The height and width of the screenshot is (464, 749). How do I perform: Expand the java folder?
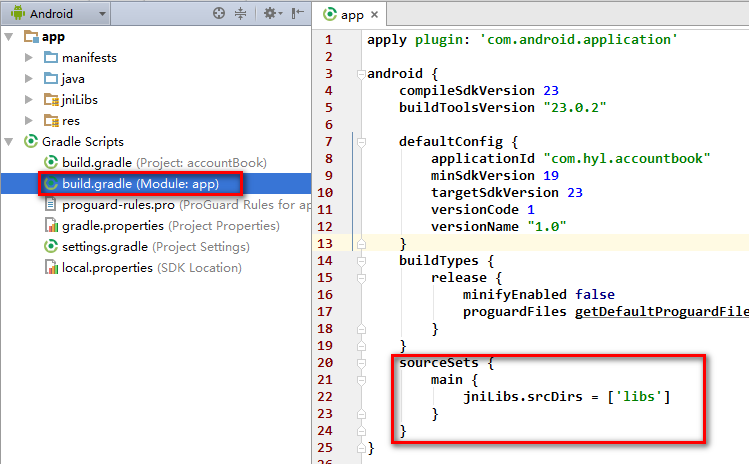29,79
